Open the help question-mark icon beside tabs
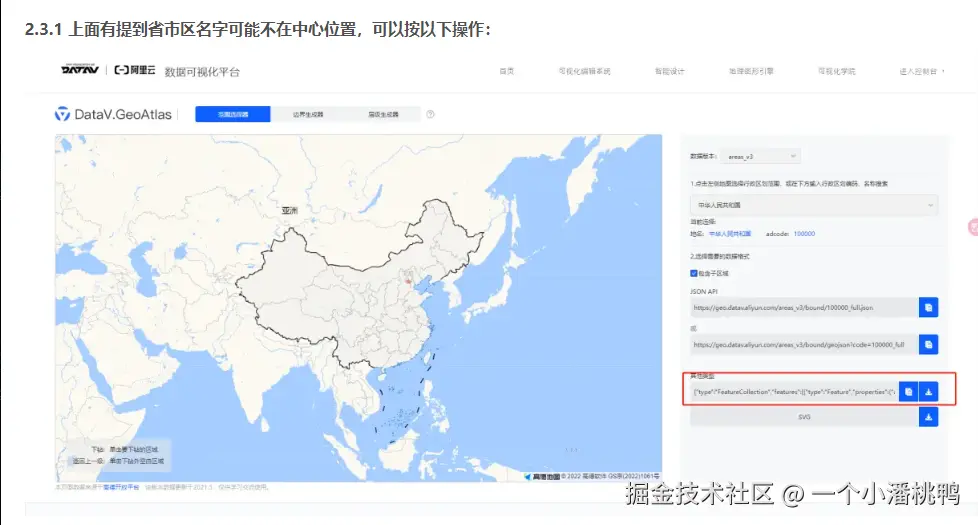 pos(430,114)
